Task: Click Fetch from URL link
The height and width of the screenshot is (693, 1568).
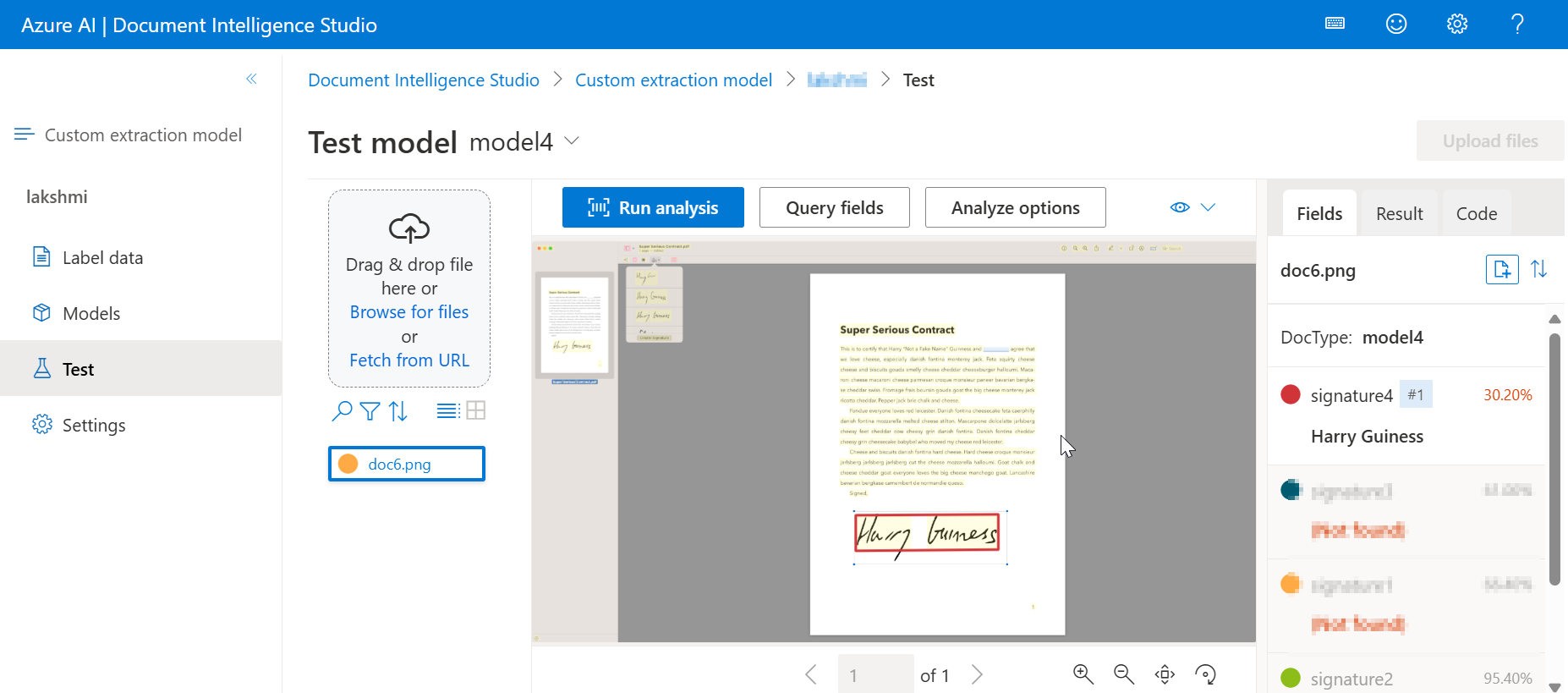Action: click(409, 360)
